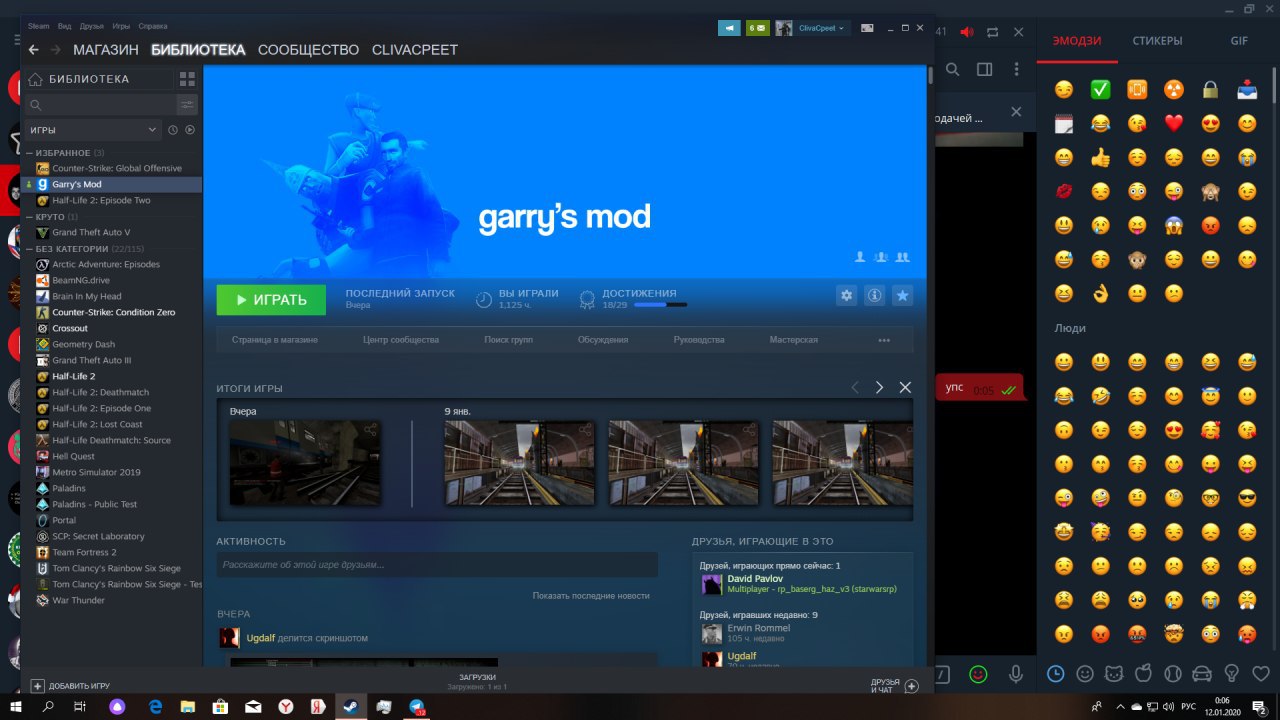This screenshot has width=1280, height=720.
Task: Click the microphone voice message icon
Action: click(1016, 674)
